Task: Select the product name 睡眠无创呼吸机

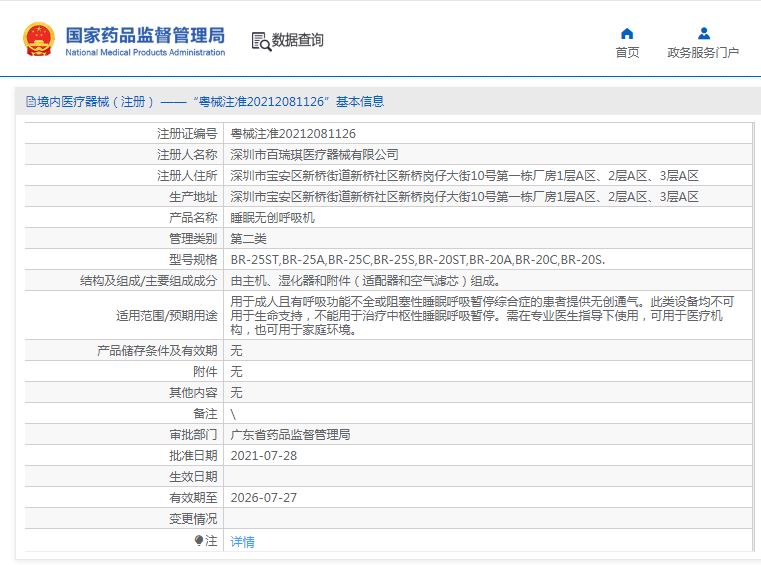Action: tap(273, 217)
